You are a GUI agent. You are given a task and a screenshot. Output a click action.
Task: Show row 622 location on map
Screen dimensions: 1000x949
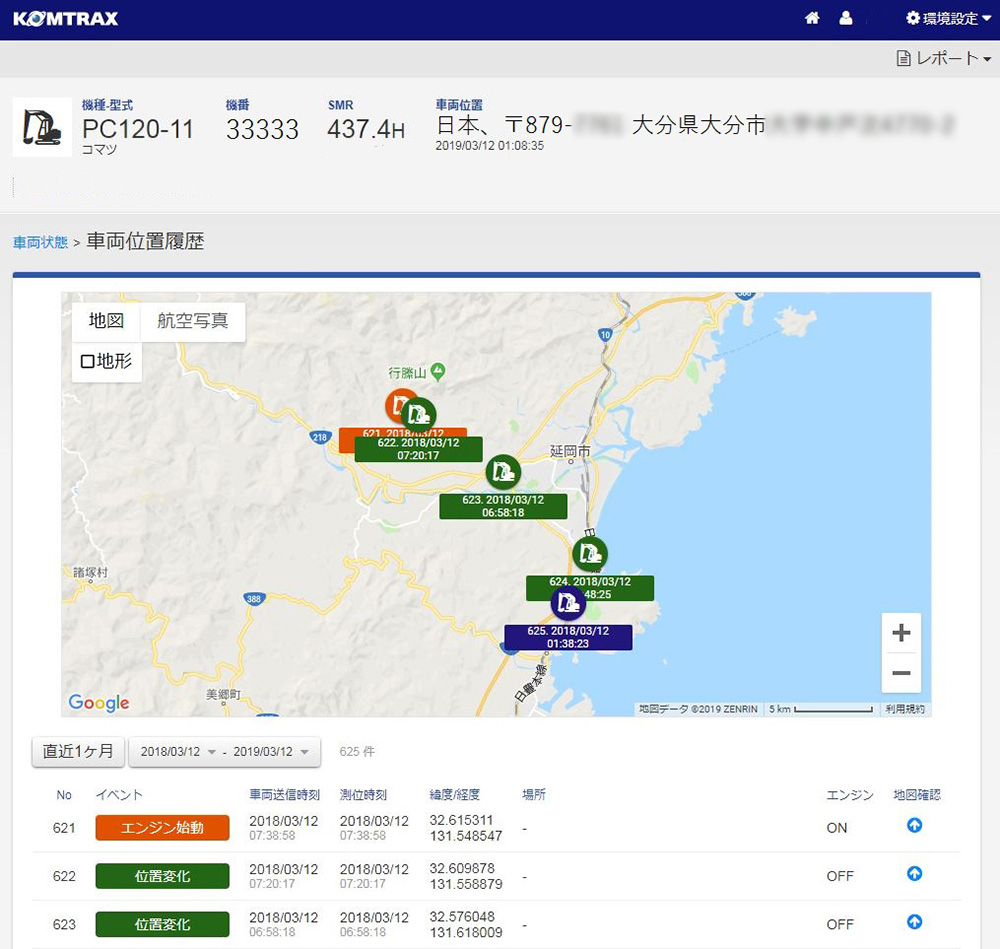[913, 874]
